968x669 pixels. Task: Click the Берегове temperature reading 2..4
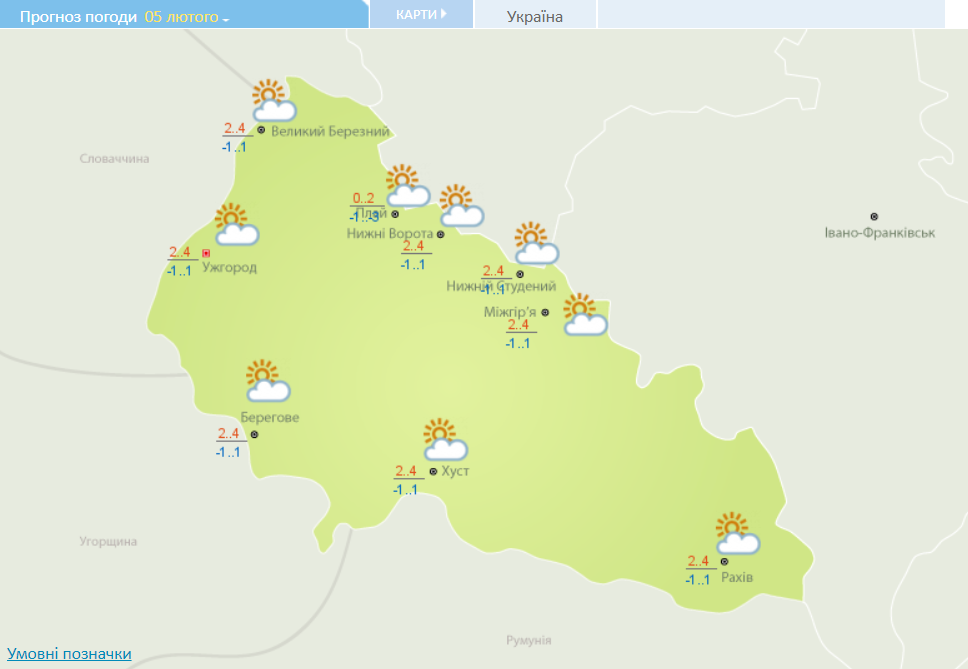pos(229,433)
